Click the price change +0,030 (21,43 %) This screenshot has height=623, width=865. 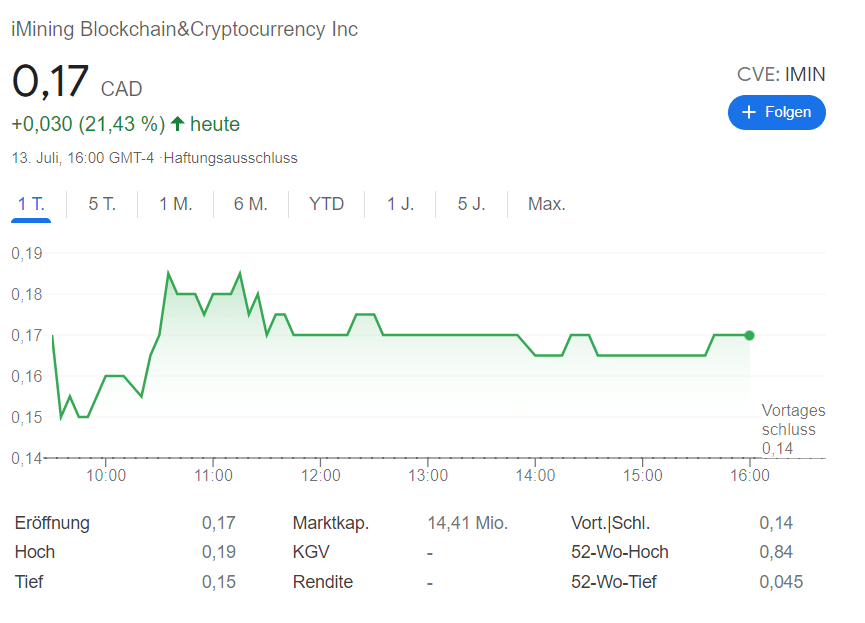pos(88,124)
